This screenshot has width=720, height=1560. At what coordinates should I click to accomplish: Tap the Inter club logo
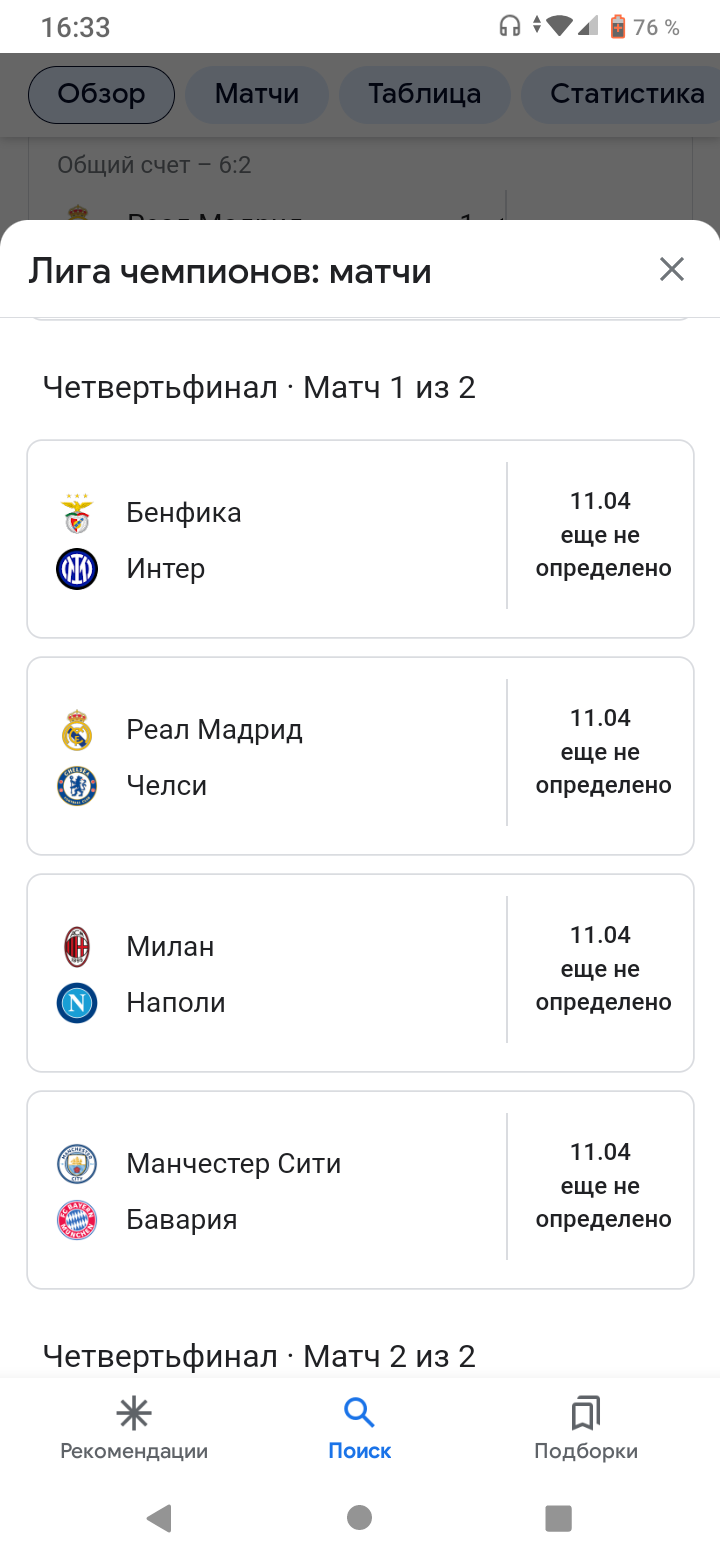pos(77,569)
